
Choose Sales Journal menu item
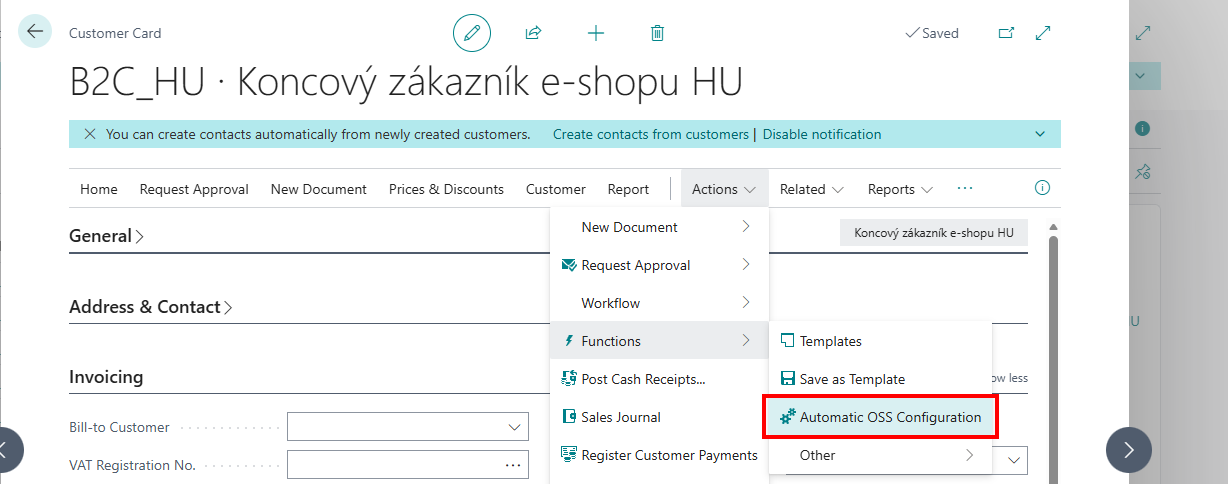(x=659, y=417)
